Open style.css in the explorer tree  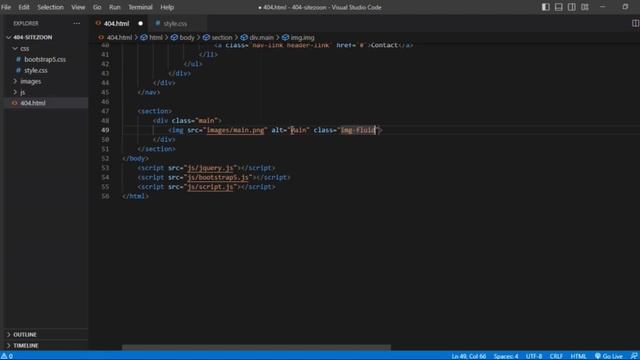point(36,70)
